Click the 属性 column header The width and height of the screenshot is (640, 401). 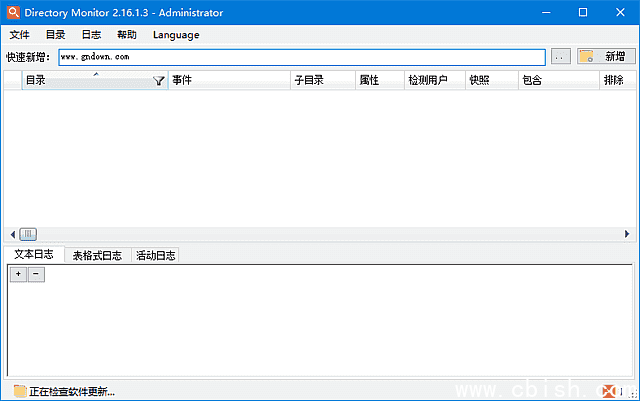click(x=380, y=80)
